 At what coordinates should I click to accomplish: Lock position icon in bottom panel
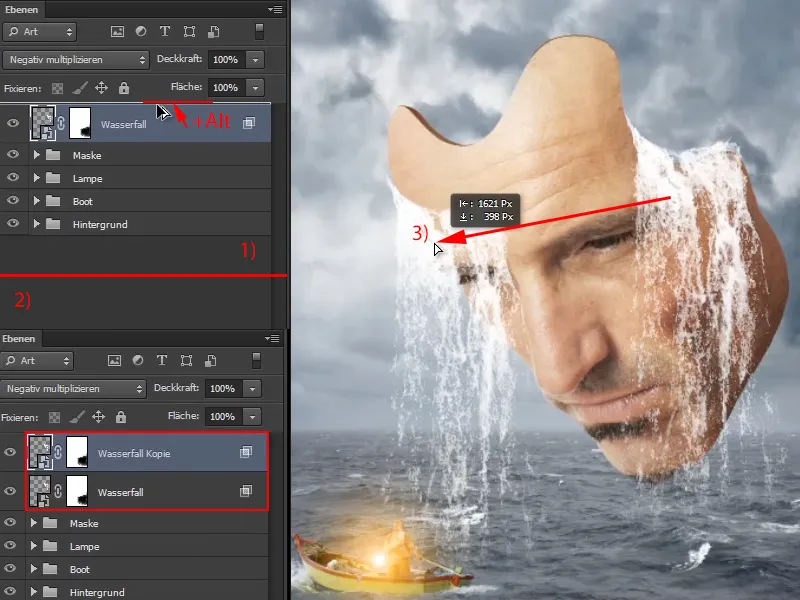(x=98, y=417)
